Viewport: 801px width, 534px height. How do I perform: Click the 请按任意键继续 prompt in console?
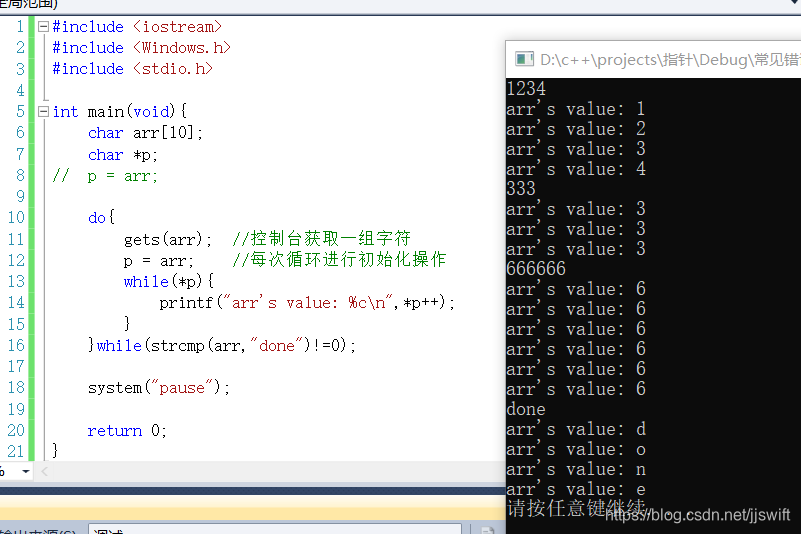pyautogui.click(x=576, y=508)
